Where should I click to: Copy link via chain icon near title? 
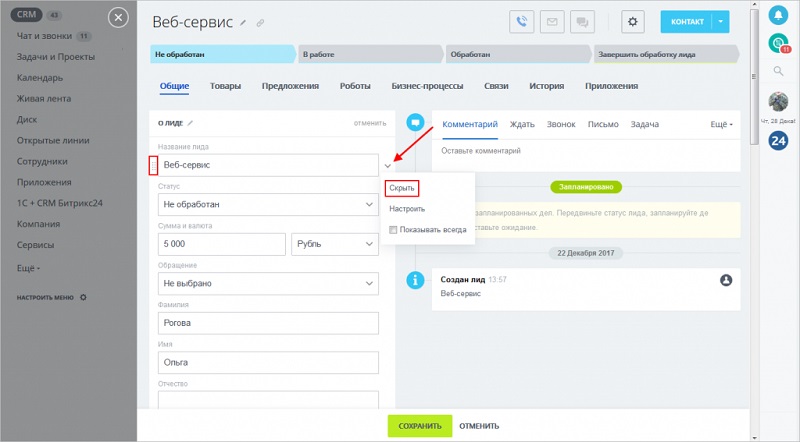(260, 23)
